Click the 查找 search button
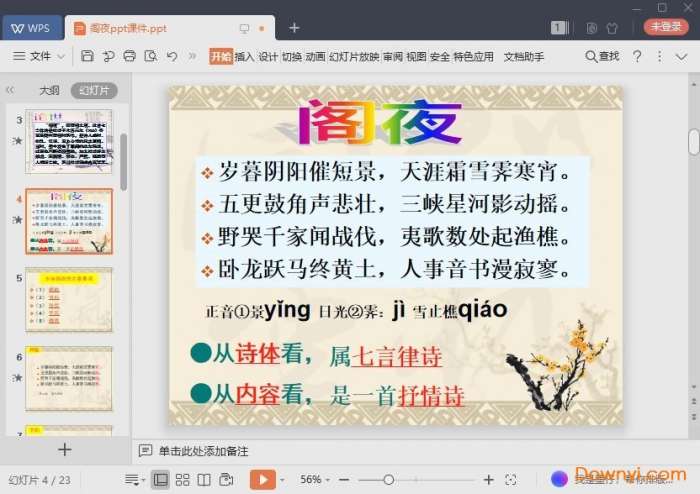700x494 pixels. 602,56
